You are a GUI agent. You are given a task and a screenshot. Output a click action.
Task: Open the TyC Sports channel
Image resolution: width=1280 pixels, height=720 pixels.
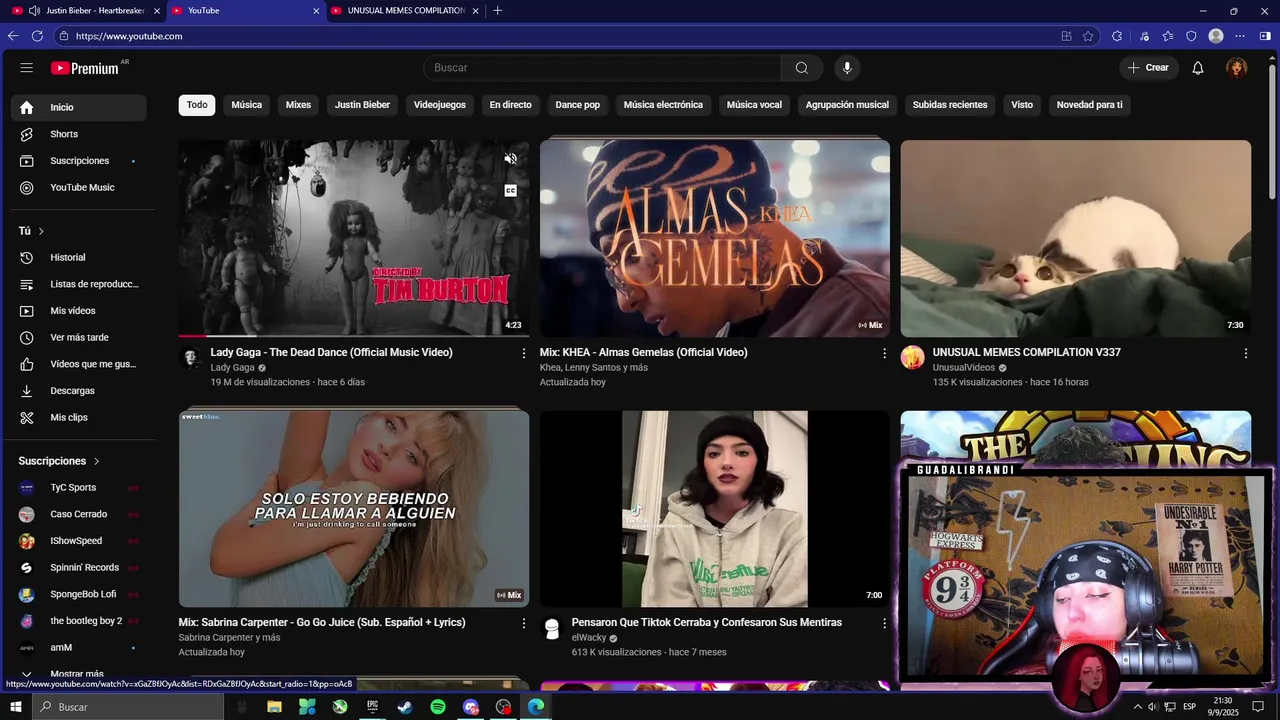[79, 488]
